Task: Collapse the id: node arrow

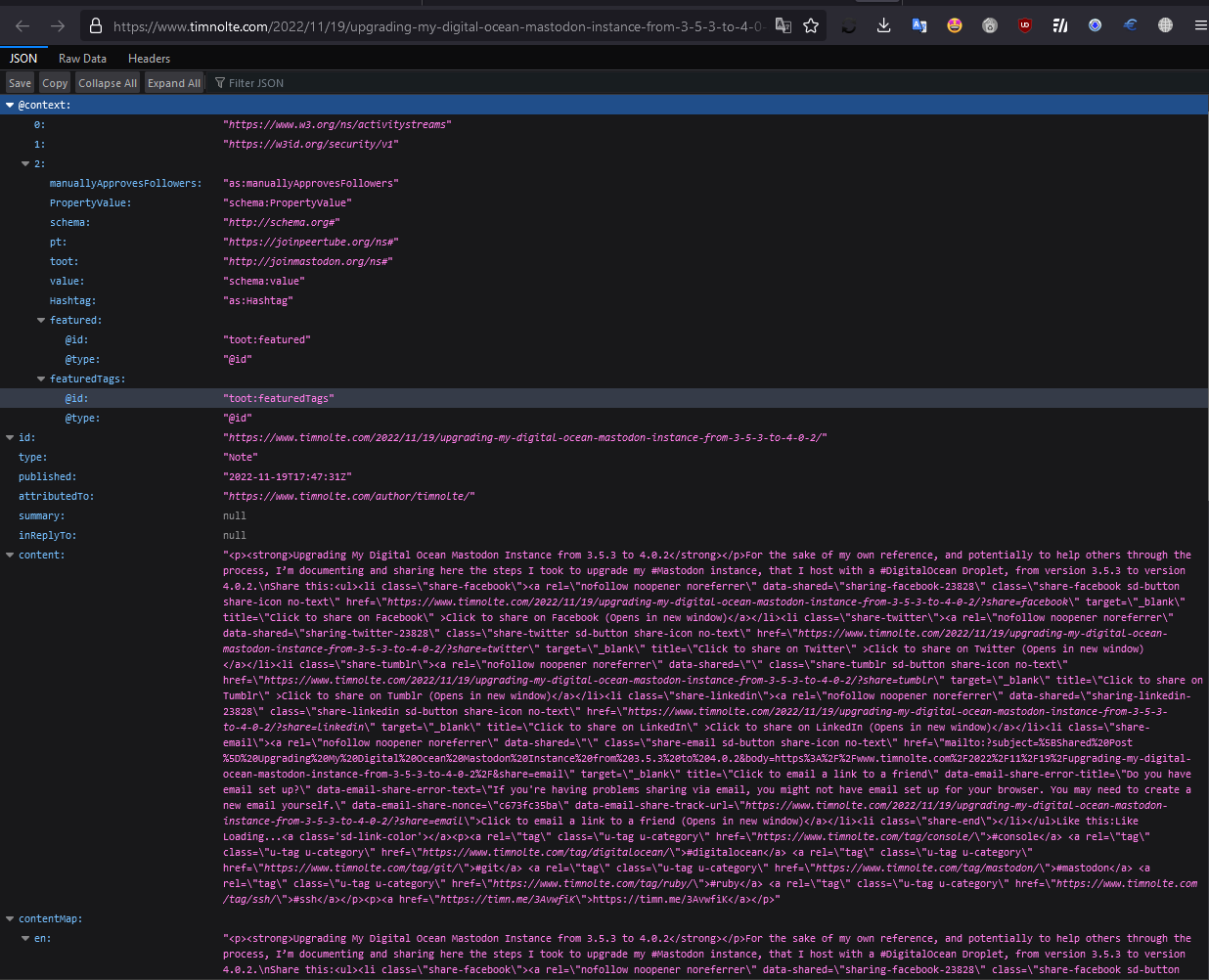Action: coord(10,437)
